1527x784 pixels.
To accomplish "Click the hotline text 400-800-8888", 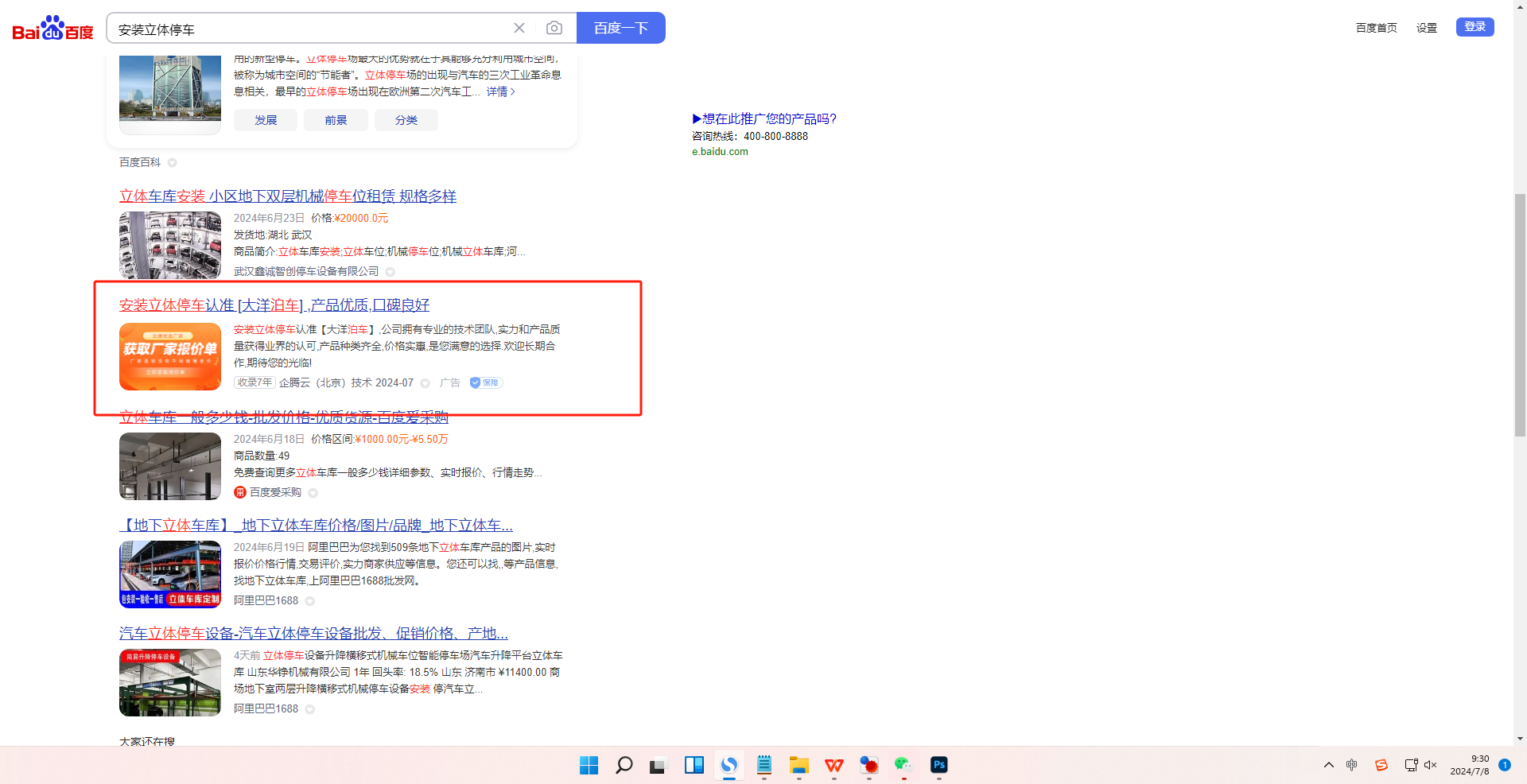I will click(775, 136).
